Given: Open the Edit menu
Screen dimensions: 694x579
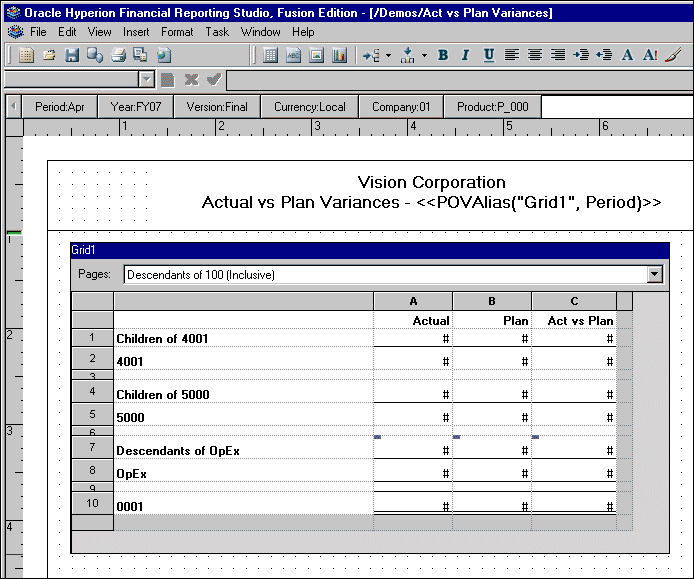Looking at the screenshot, I should pyautogui.click(x=67, y=32).
